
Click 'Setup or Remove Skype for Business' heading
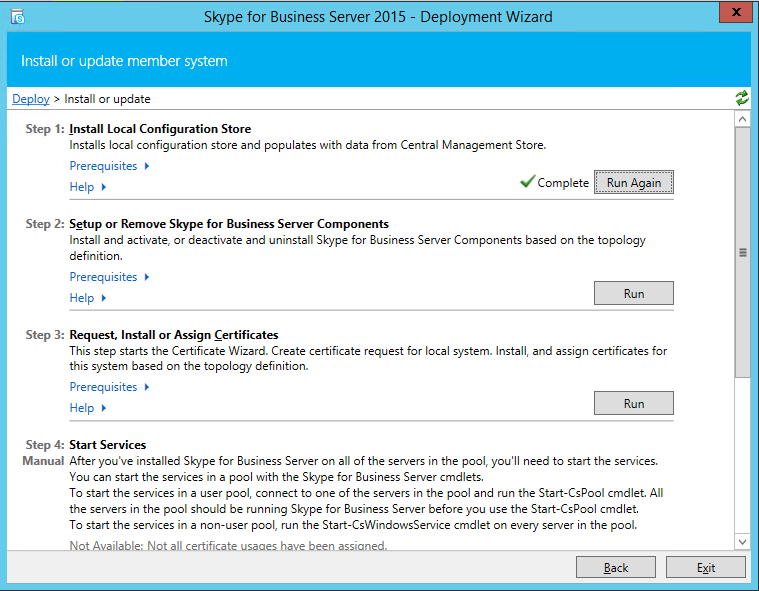(x=229, y=224)
